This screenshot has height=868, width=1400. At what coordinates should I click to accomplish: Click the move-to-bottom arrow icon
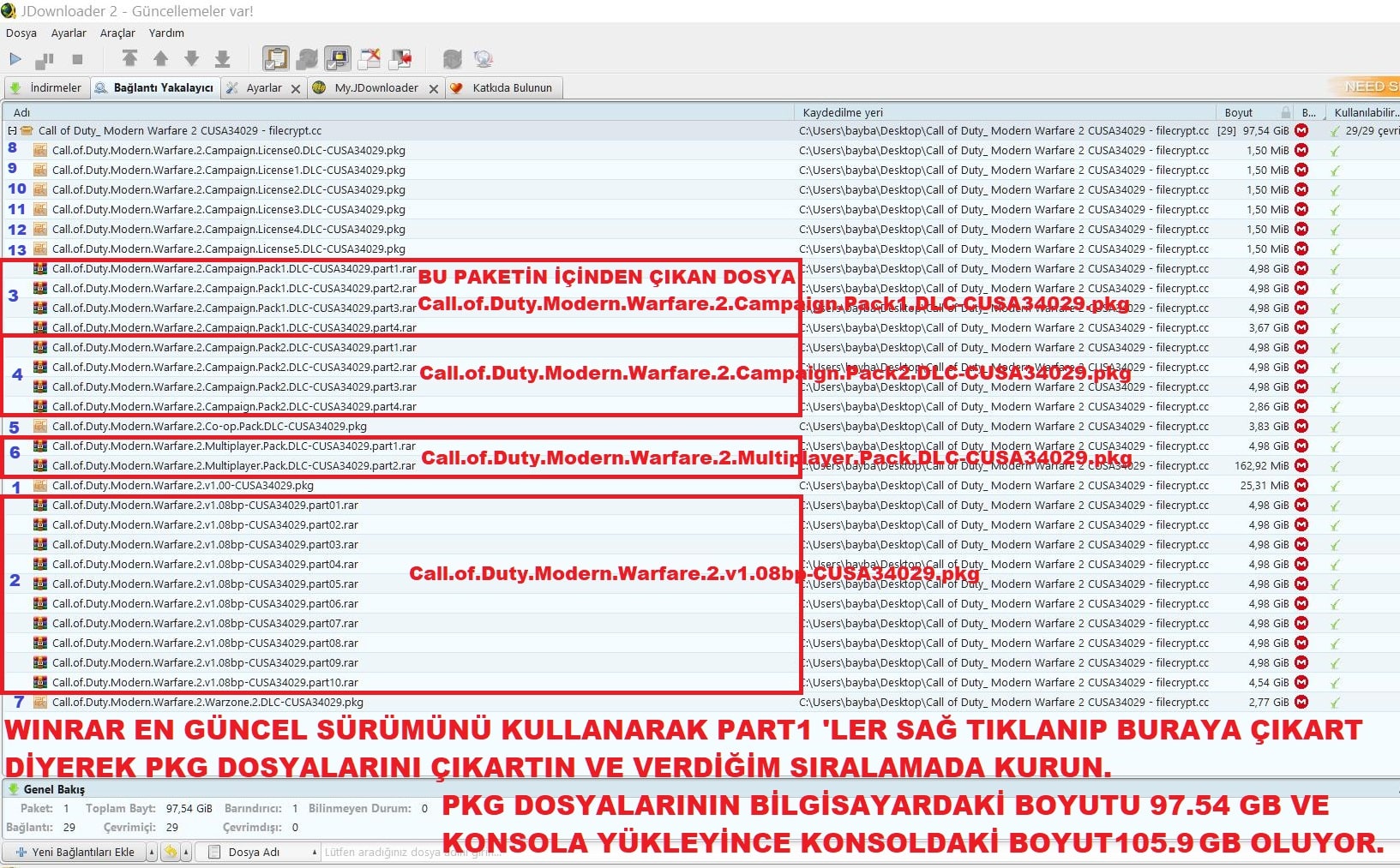[x=222, y=58]
